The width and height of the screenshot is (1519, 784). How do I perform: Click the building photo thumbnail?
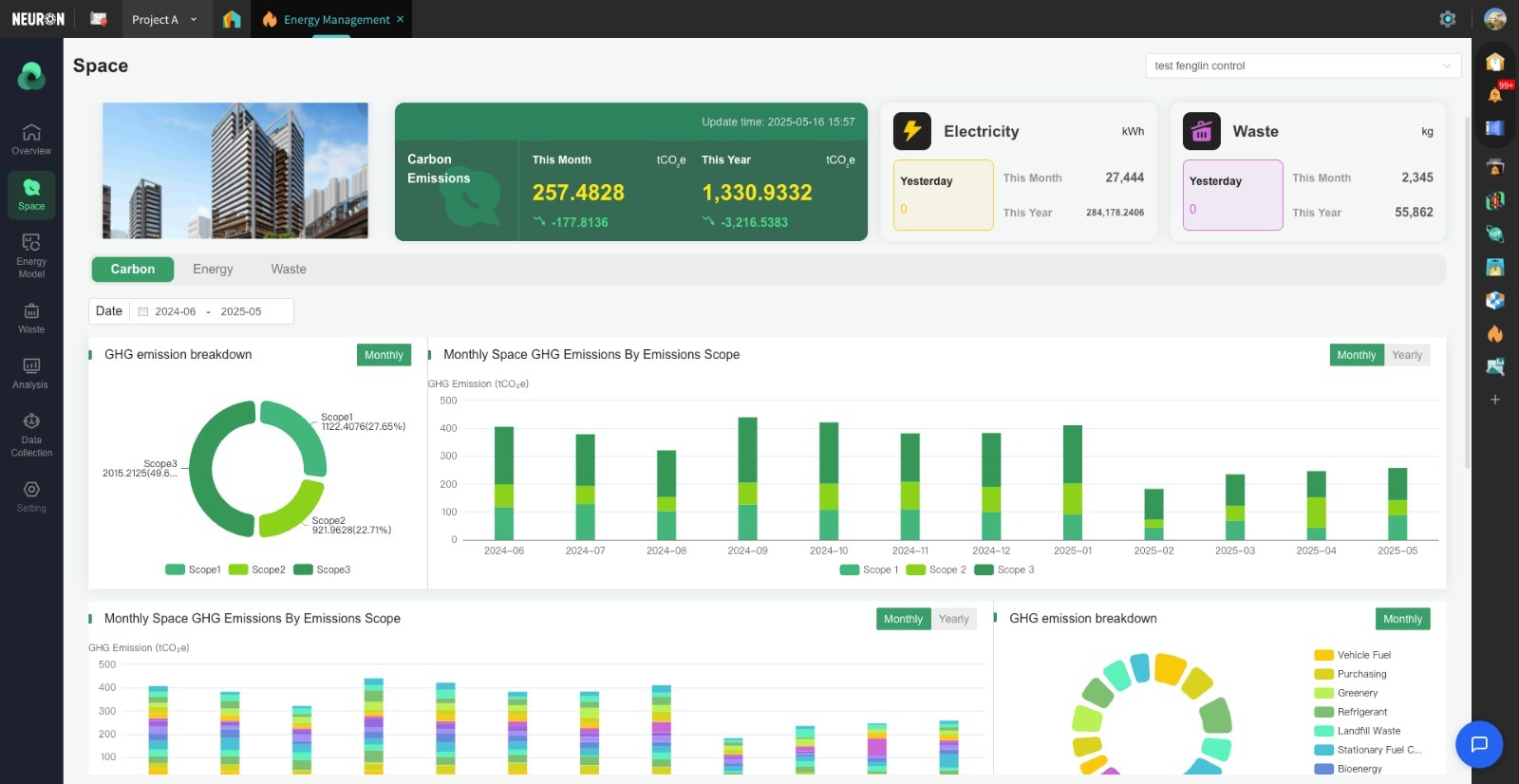pyautogui.click(x=235, y=171)
